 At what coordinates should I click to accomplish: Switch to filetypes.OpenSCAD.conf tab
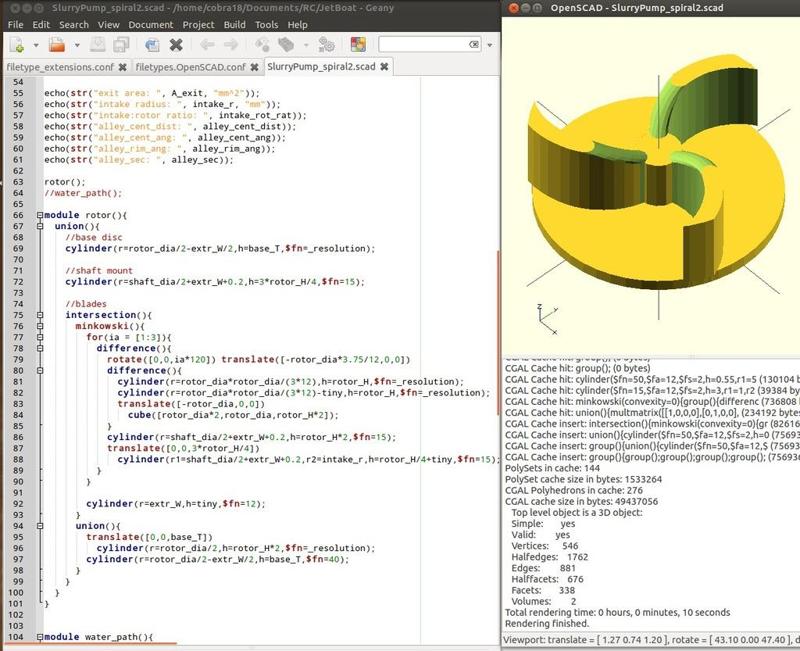(x=190, y=67)
